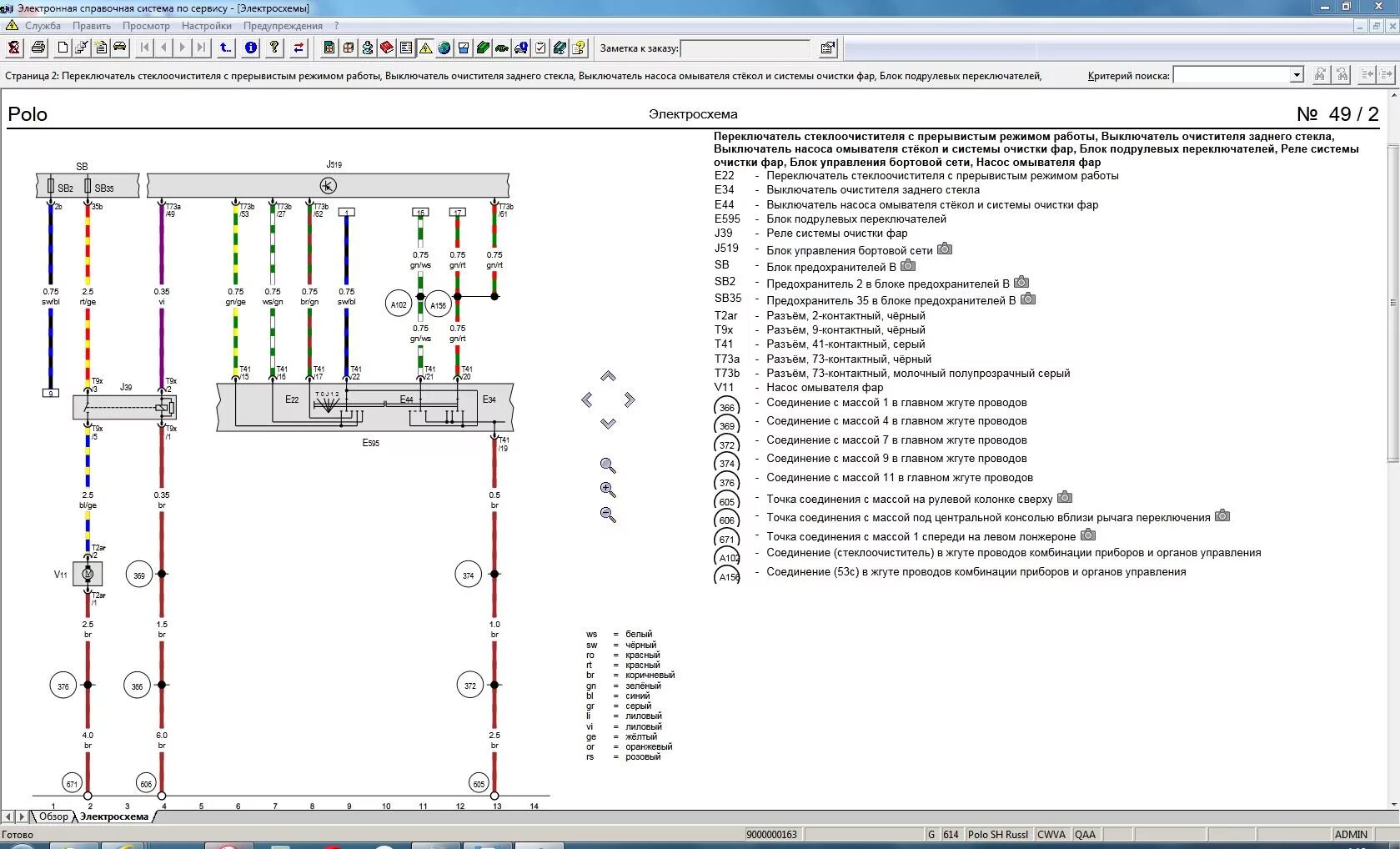Zoom out with the minus magnifier

pyautogui.click(x=608, y=515)
